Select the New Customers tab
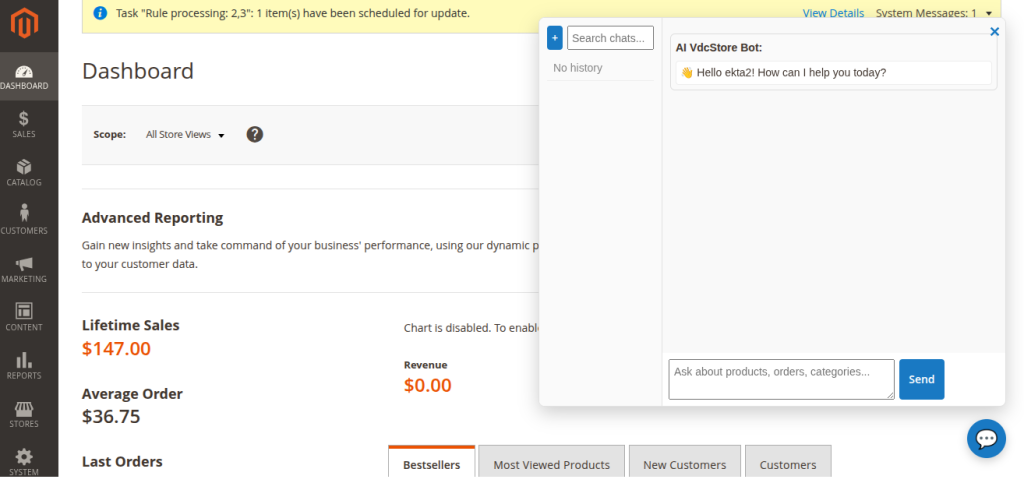This screenshot has height=483, width=1024. pyautogui.click(x=685, y=464)
